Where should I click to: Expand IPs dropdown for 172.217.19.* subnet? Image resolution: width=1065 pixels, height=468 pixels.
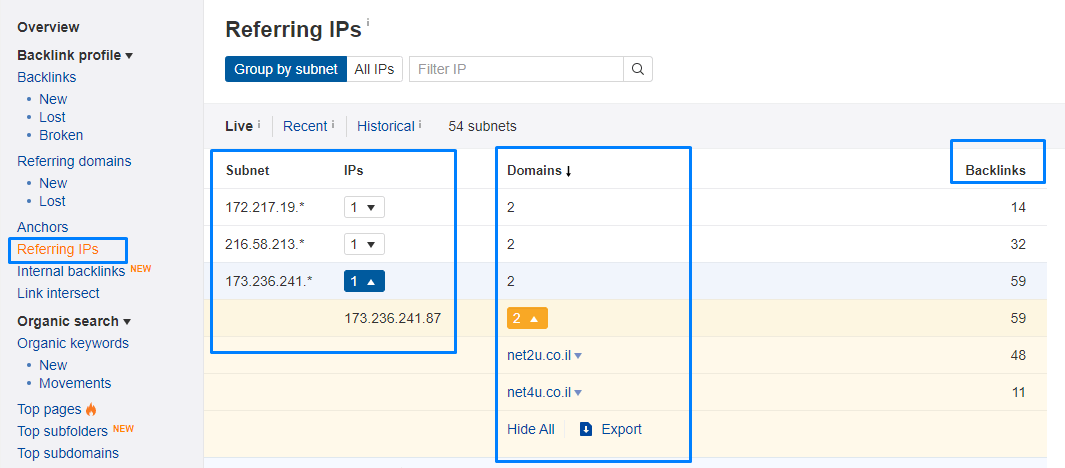click(364, 207)
